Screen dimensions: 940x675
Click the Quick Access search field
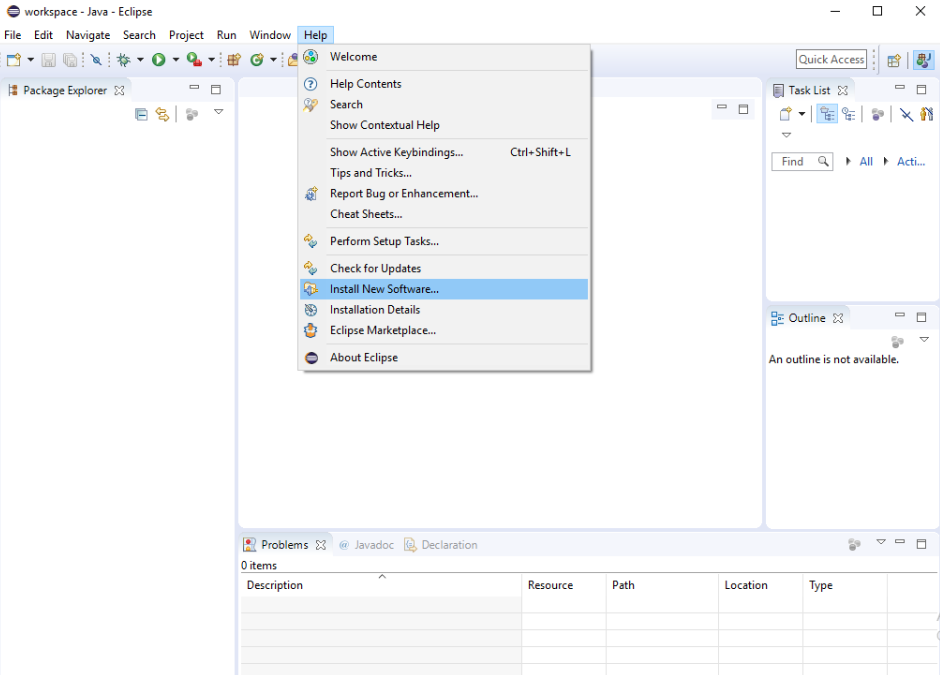[x=831, y=59]
